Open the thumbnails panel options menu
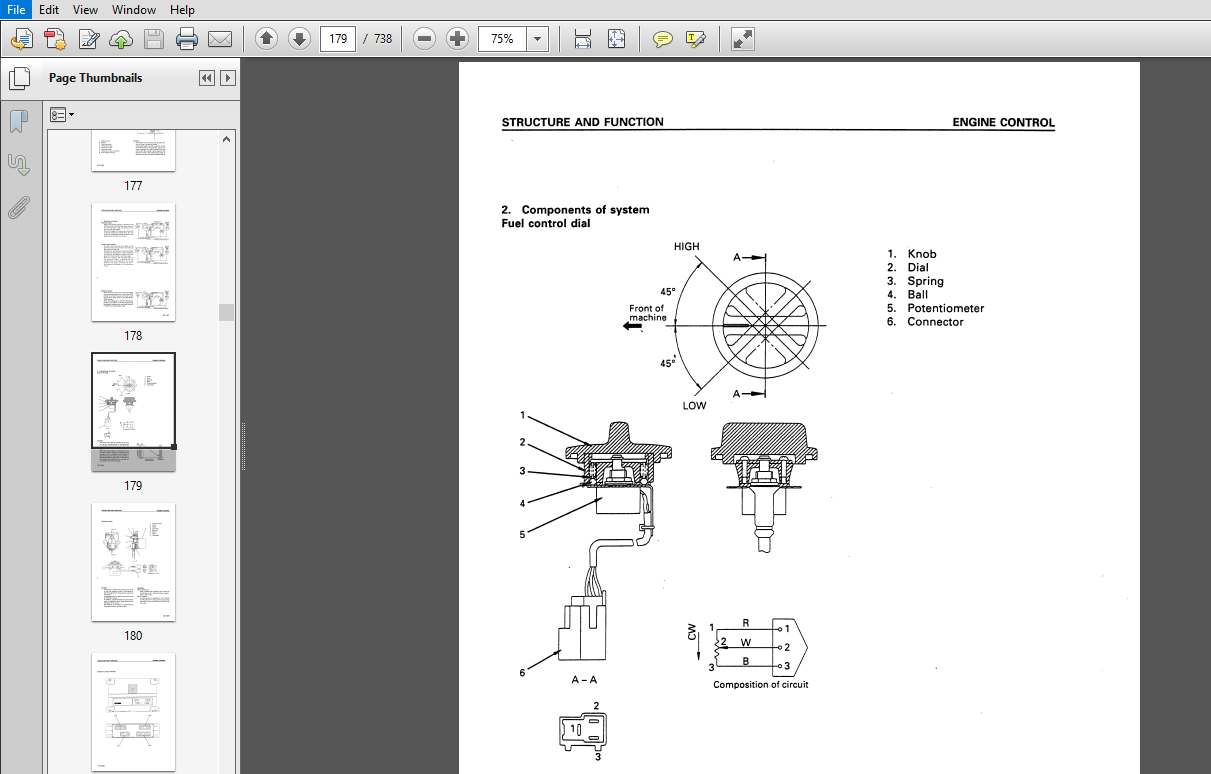 tap(62, 115)
